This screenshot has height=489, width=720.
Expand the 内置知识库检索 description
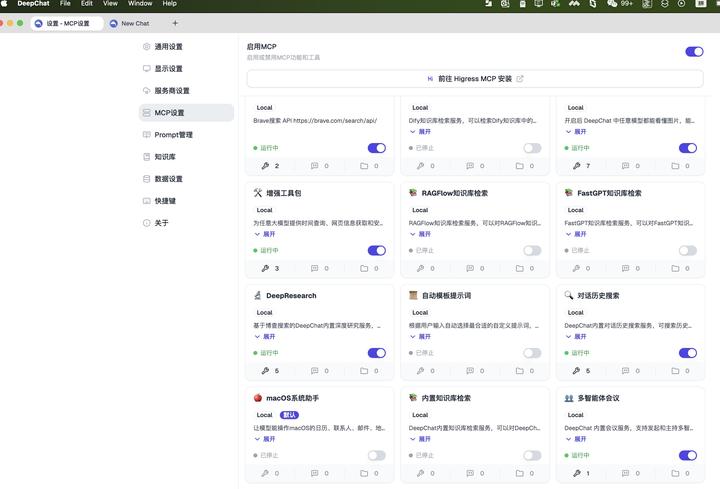coord(420,439)
